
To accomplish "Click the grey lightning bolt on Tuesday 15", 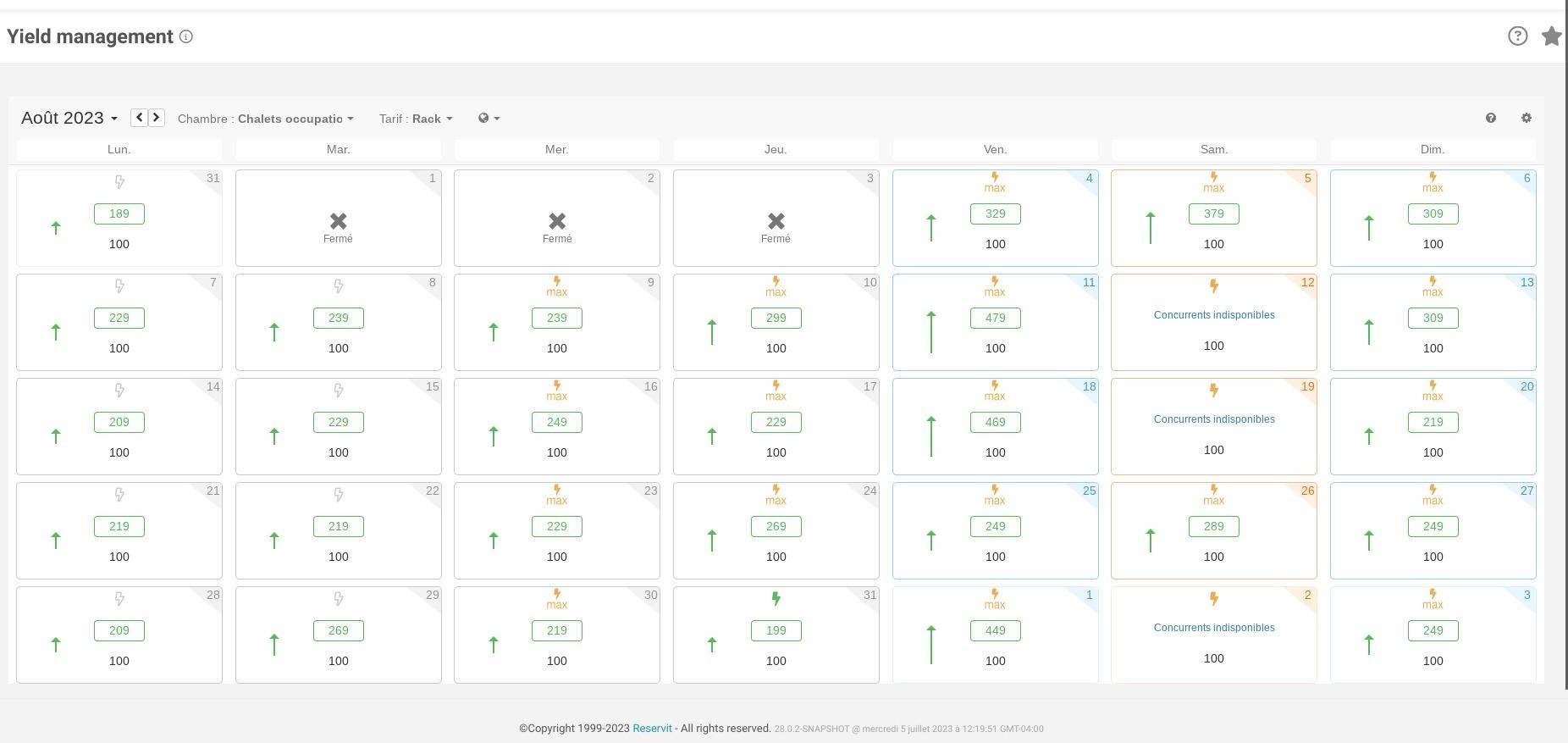I will (x=338, y=391).
